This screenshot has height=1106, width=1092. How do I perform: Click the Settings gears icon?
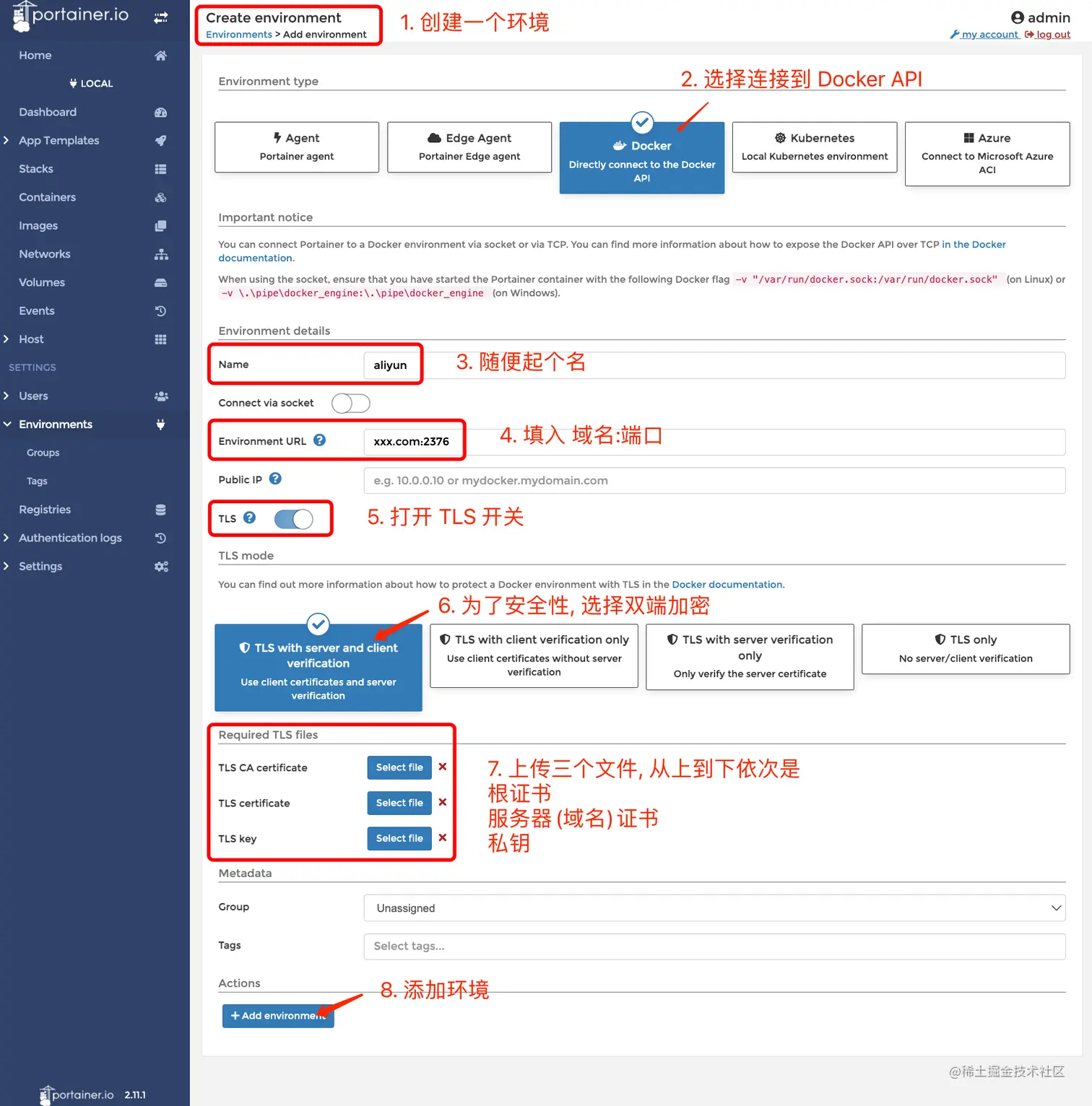click(x=161, y=567)
